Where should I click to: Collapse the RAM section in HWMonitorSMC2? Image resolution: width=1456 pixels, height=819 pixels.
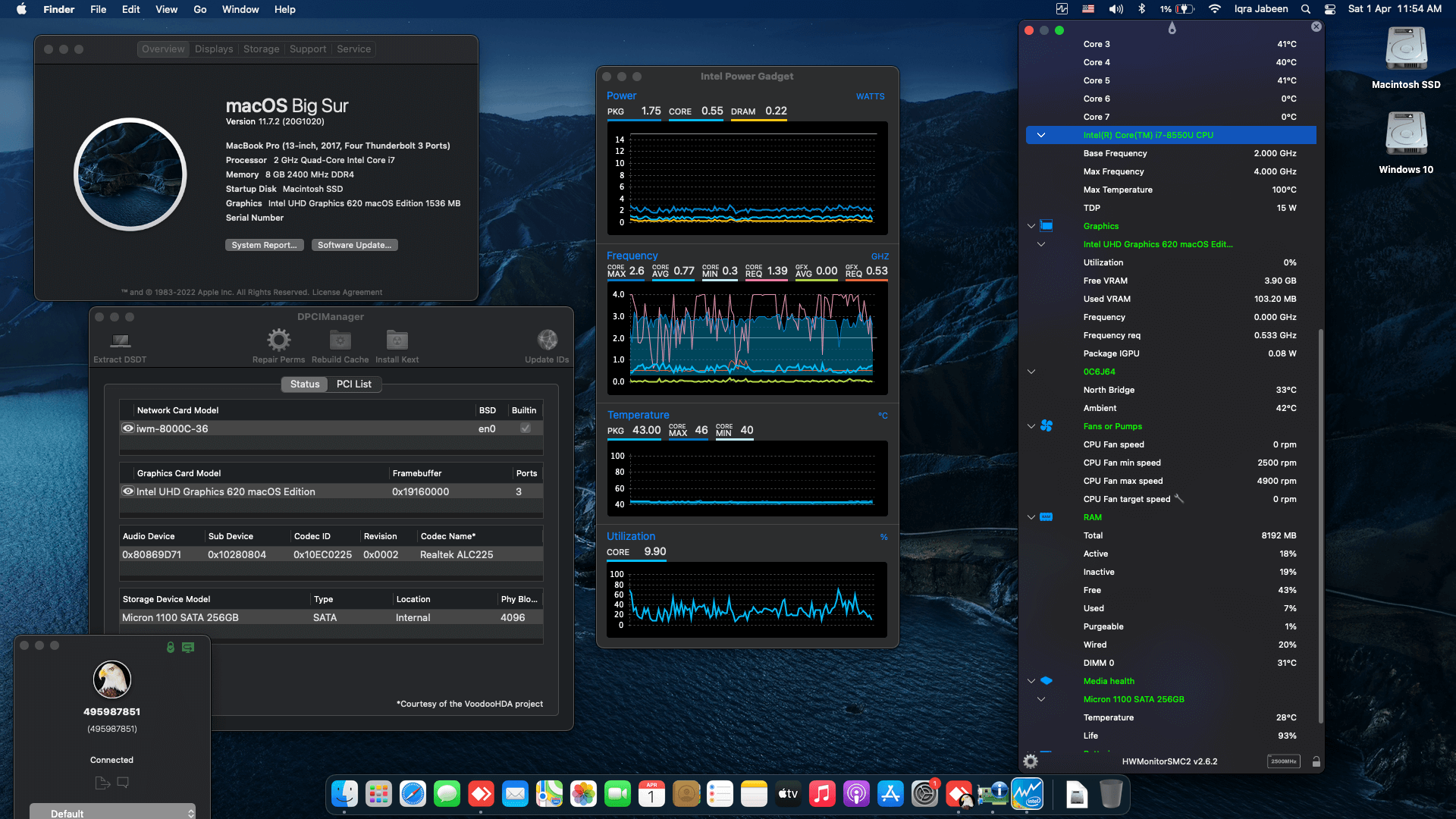pos(1031,516)
